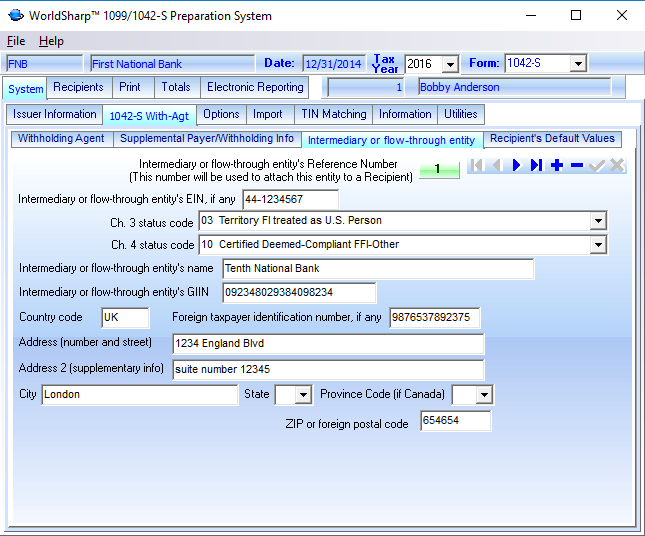Expand the Ch. 4 status code dropdown
This screenshot has width=645, height=536.
(598, 245)
